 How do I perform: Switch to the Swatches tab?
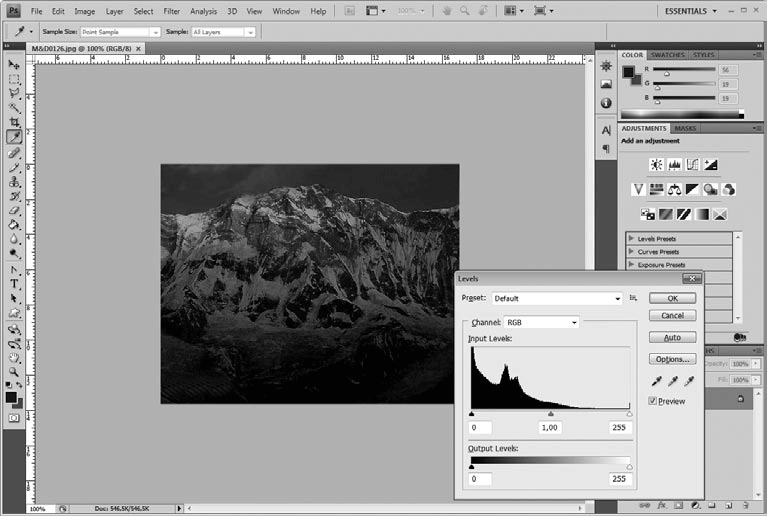(x=667, y=55)
